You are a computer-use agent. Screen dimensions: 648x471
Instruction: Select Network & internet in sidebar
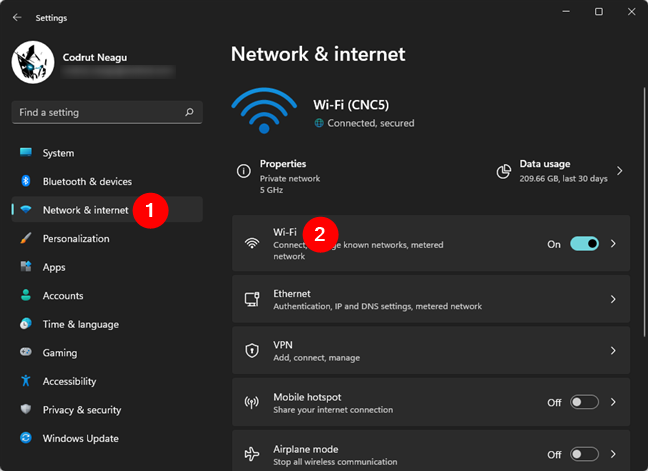[x=107, y=210]
